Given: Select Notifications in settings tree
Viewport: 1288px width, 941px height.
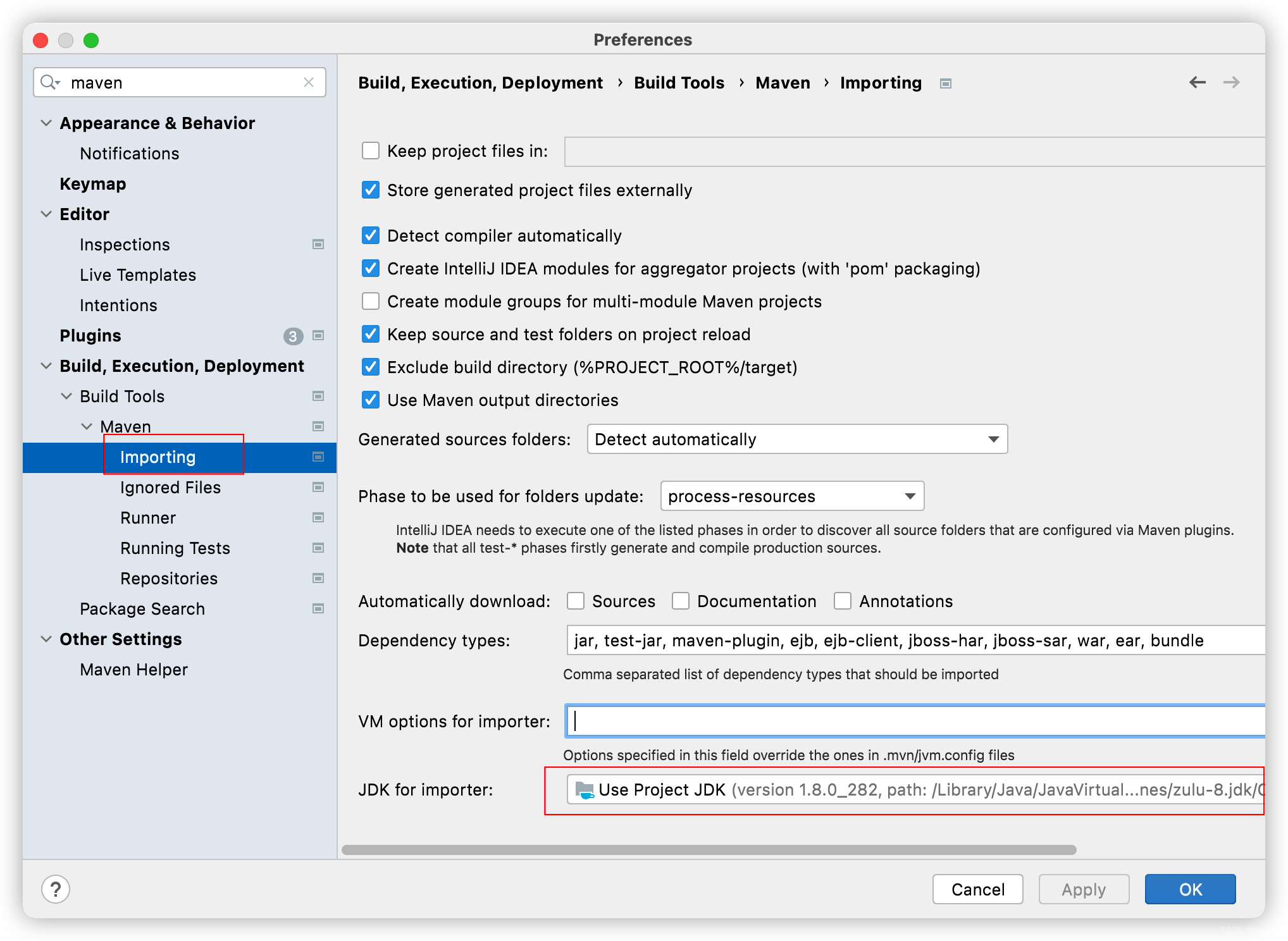Looking at the screenshot, I should click(x=130, y=153).
